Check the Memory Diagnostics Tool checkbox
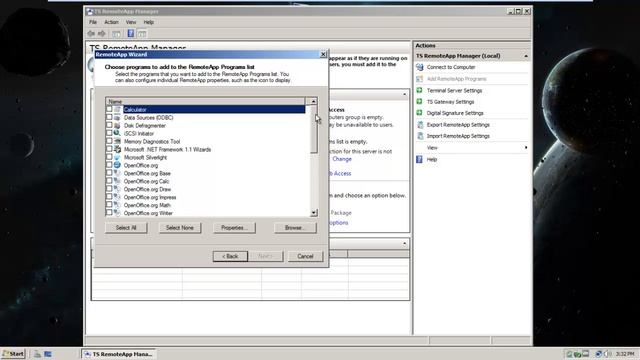 coord(109,141)
